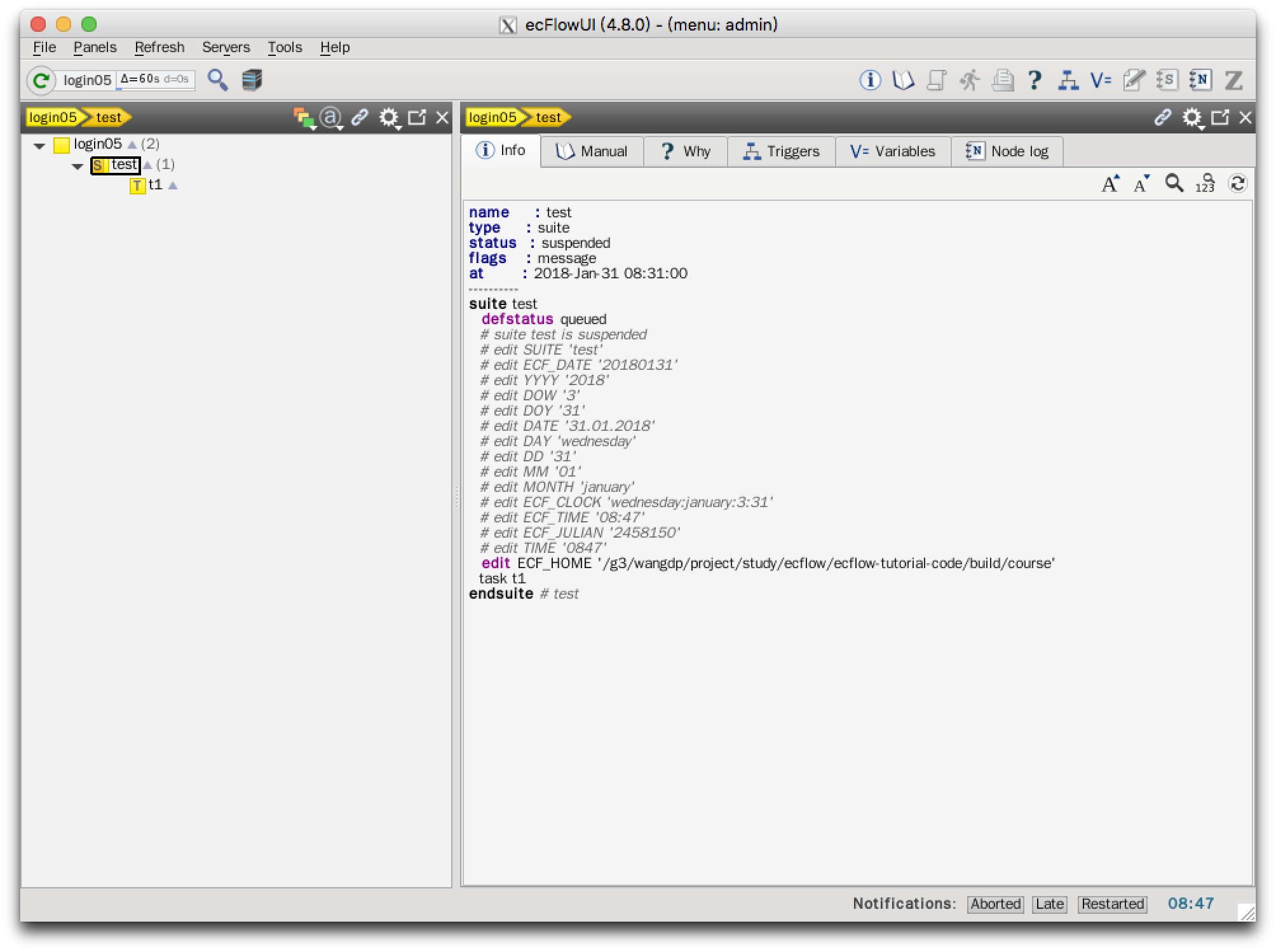Screen dimensions: 1276x952
Task: Decrease font size in Info panel
Action: click(x=1142, y=184)
